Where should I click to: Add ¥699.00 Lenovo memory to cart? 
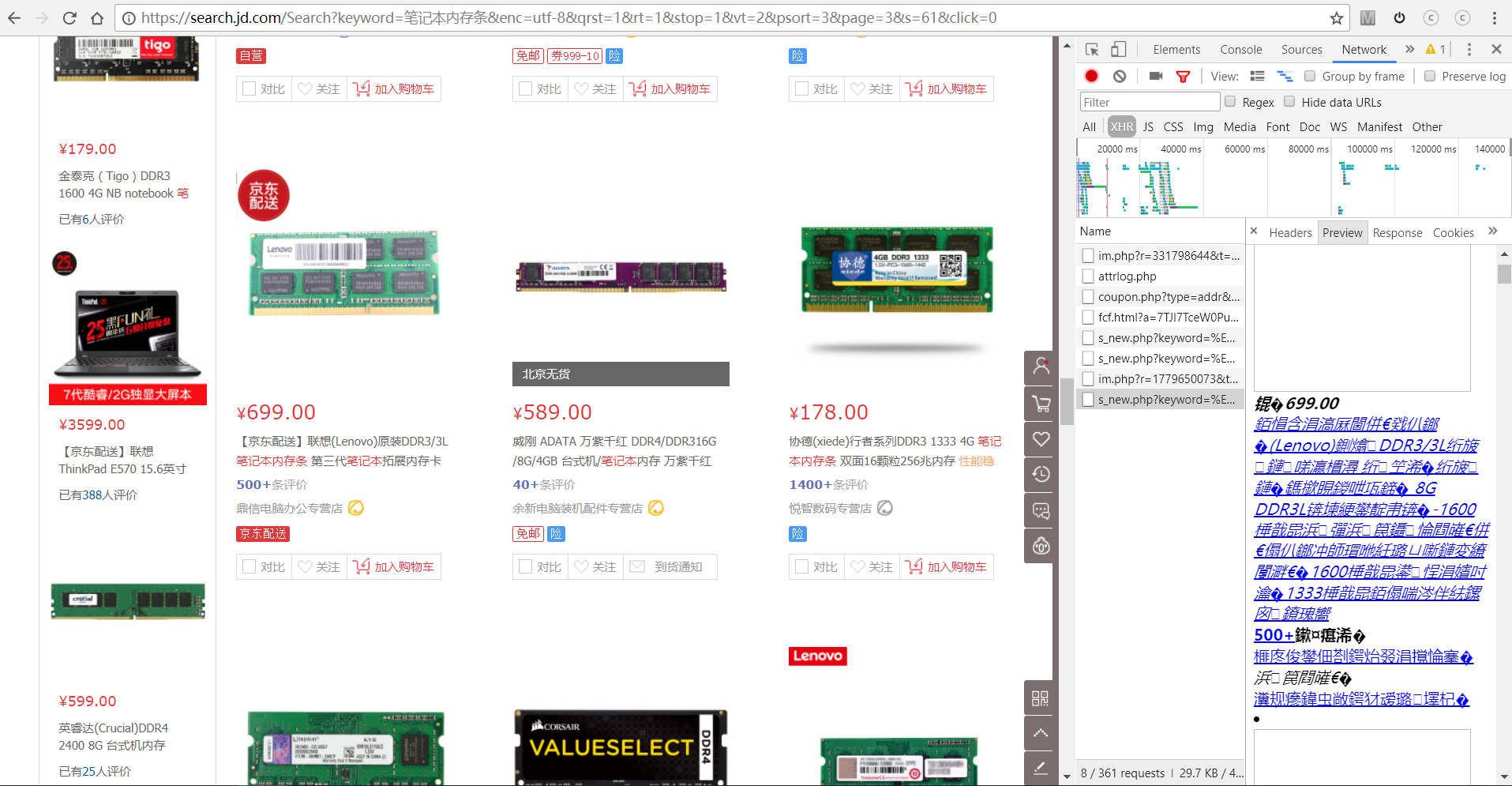coord(394,566)
